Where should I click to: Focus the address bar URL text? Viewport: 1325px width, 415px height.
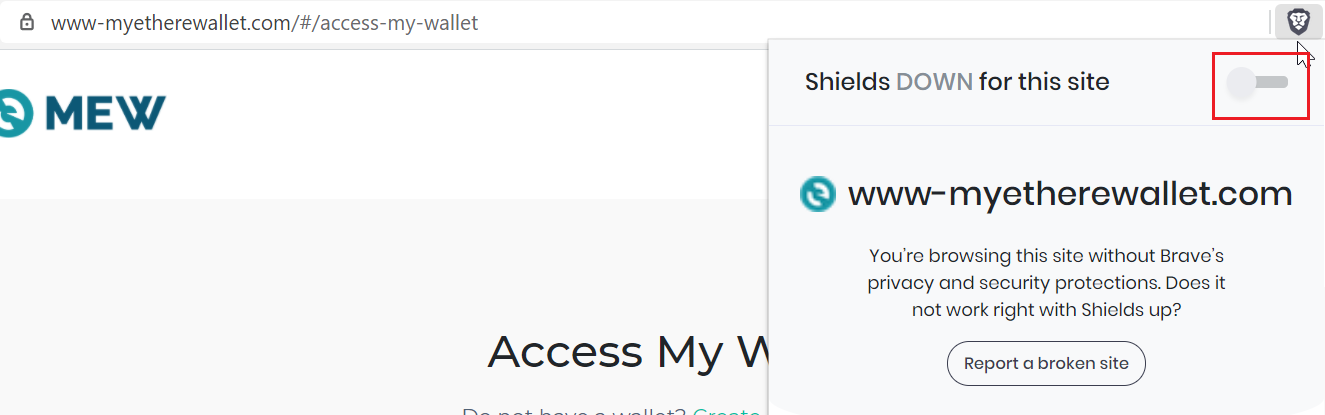264,21
